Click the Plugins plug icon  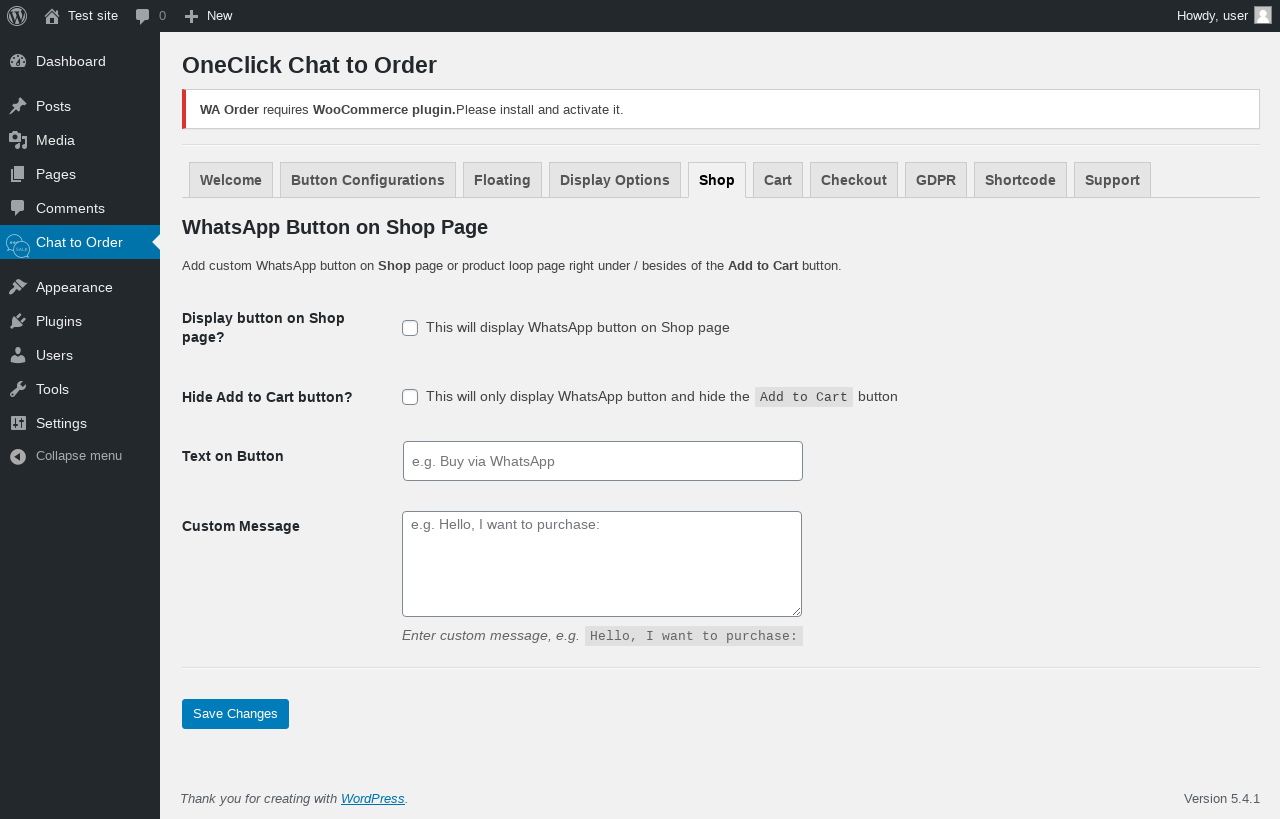tap(18, 321)
